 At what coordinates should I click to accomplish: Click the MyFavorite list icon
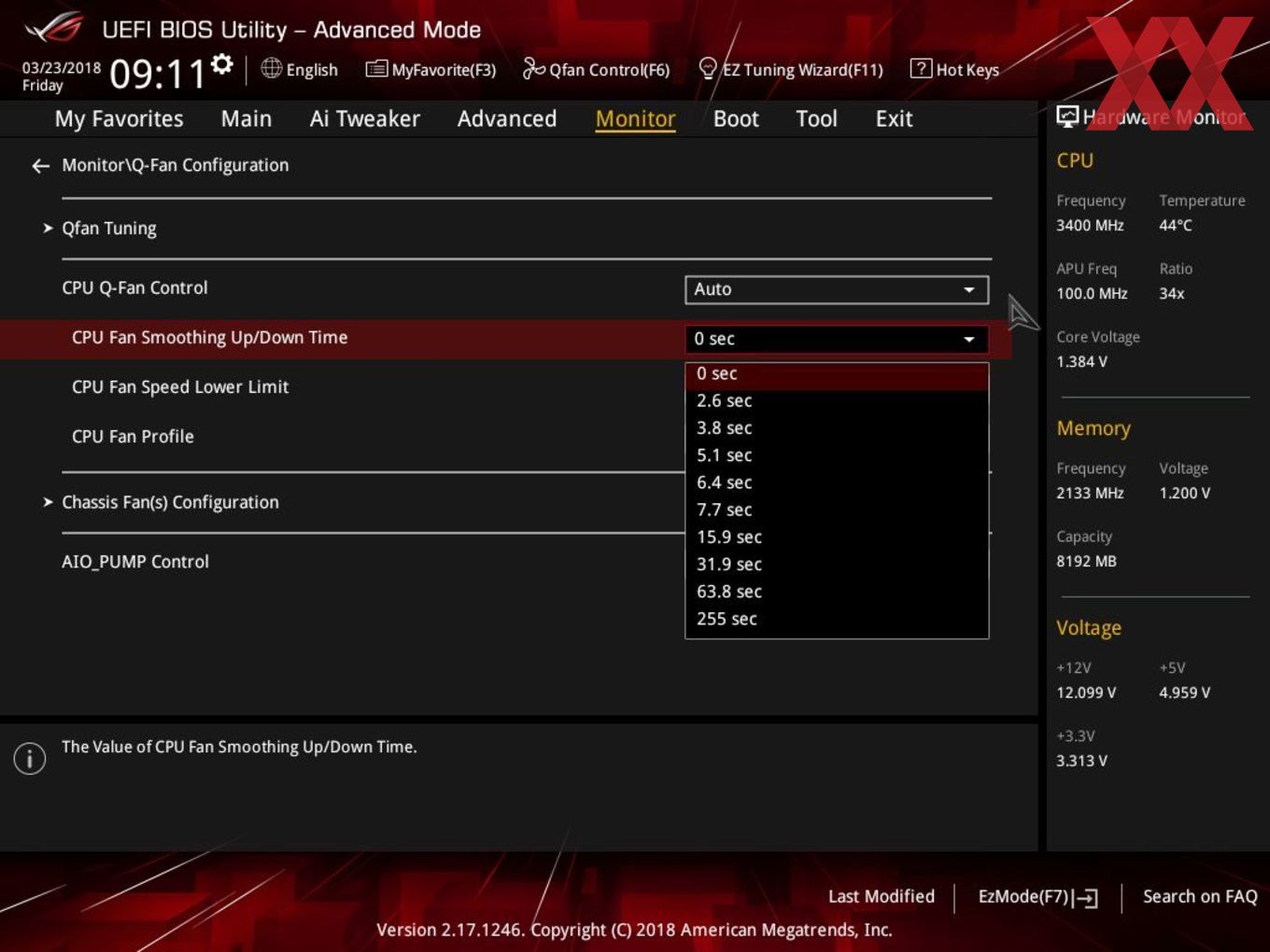click(x=376, y=69)
